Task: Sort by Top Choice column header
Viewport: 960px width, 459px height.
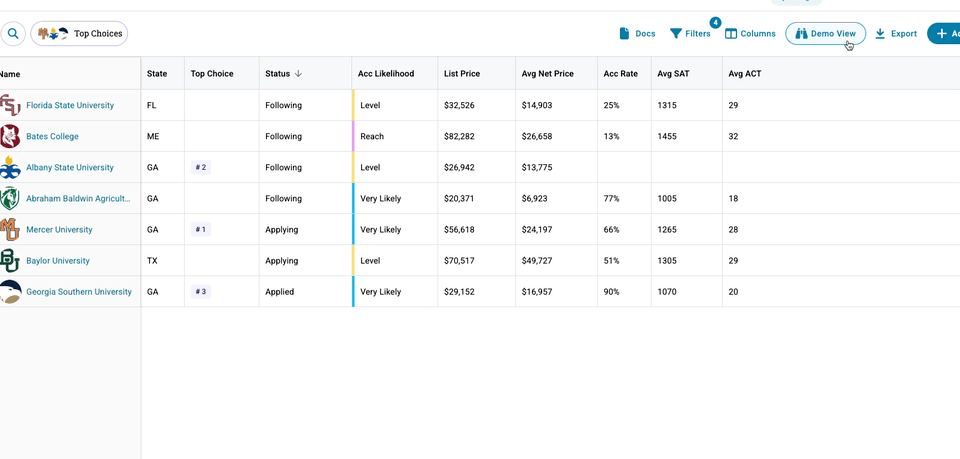Action: [212, 73]
